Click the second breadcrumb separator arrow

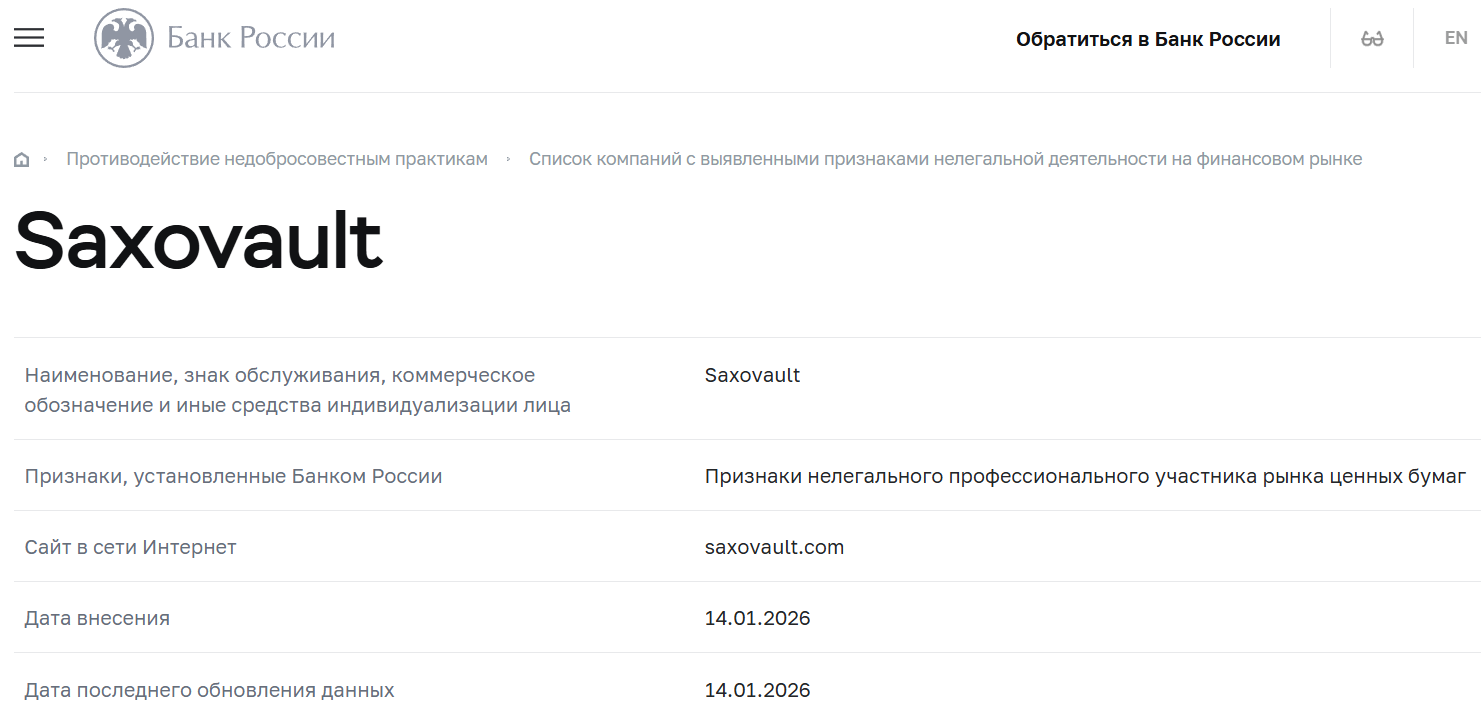pos(509,158)
